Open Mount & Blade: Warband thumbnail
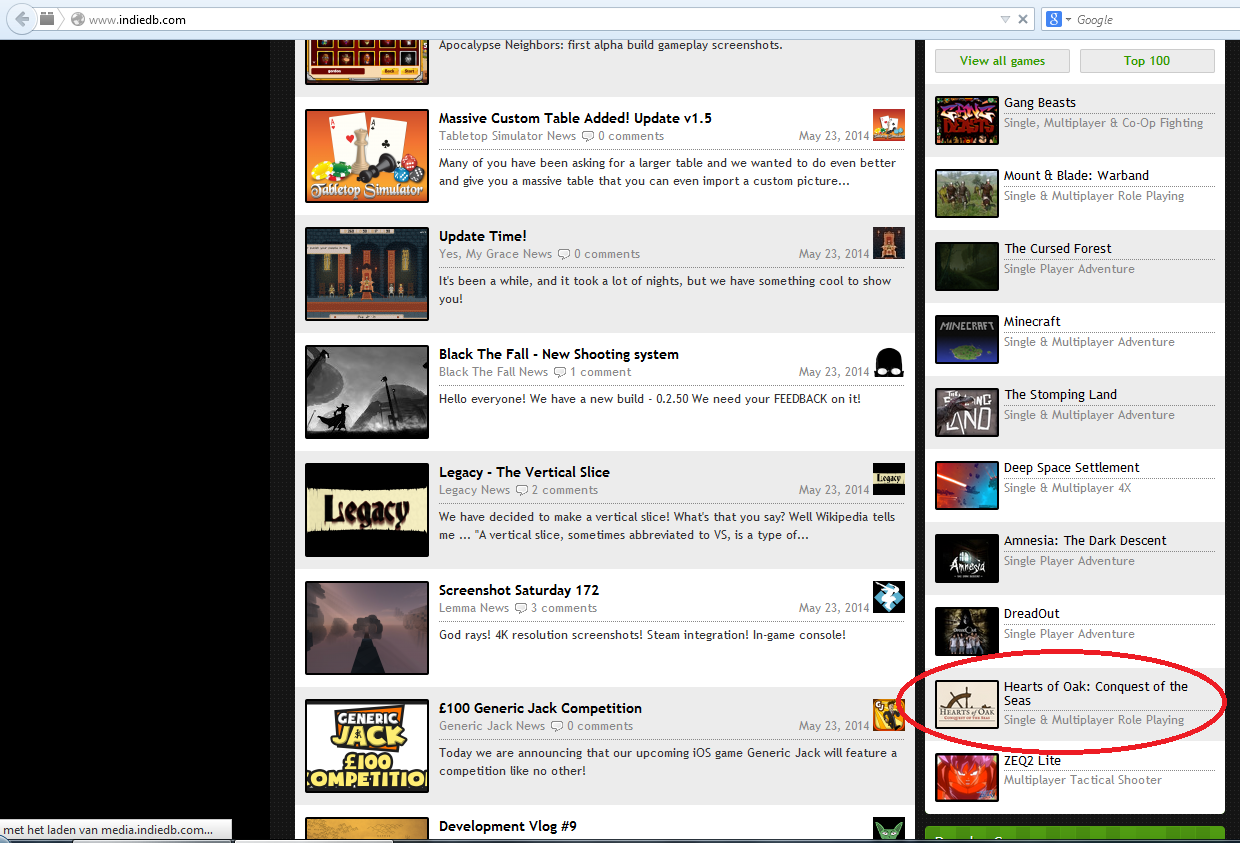Viewport: 1240px width, 843px height. (967, 194)
